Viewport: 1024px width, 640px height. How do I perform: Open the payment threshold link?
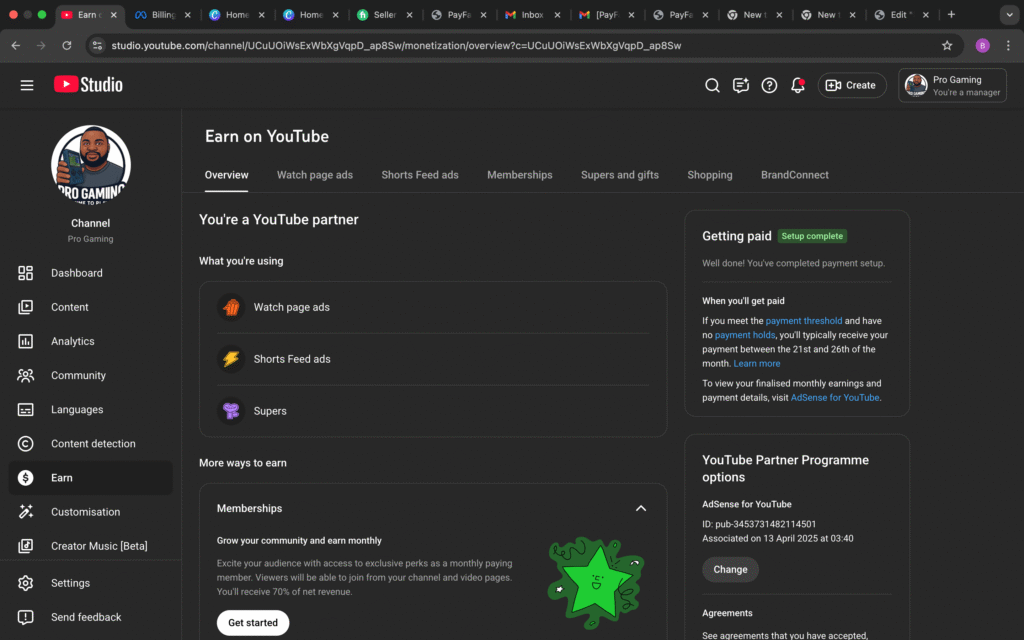803,321
